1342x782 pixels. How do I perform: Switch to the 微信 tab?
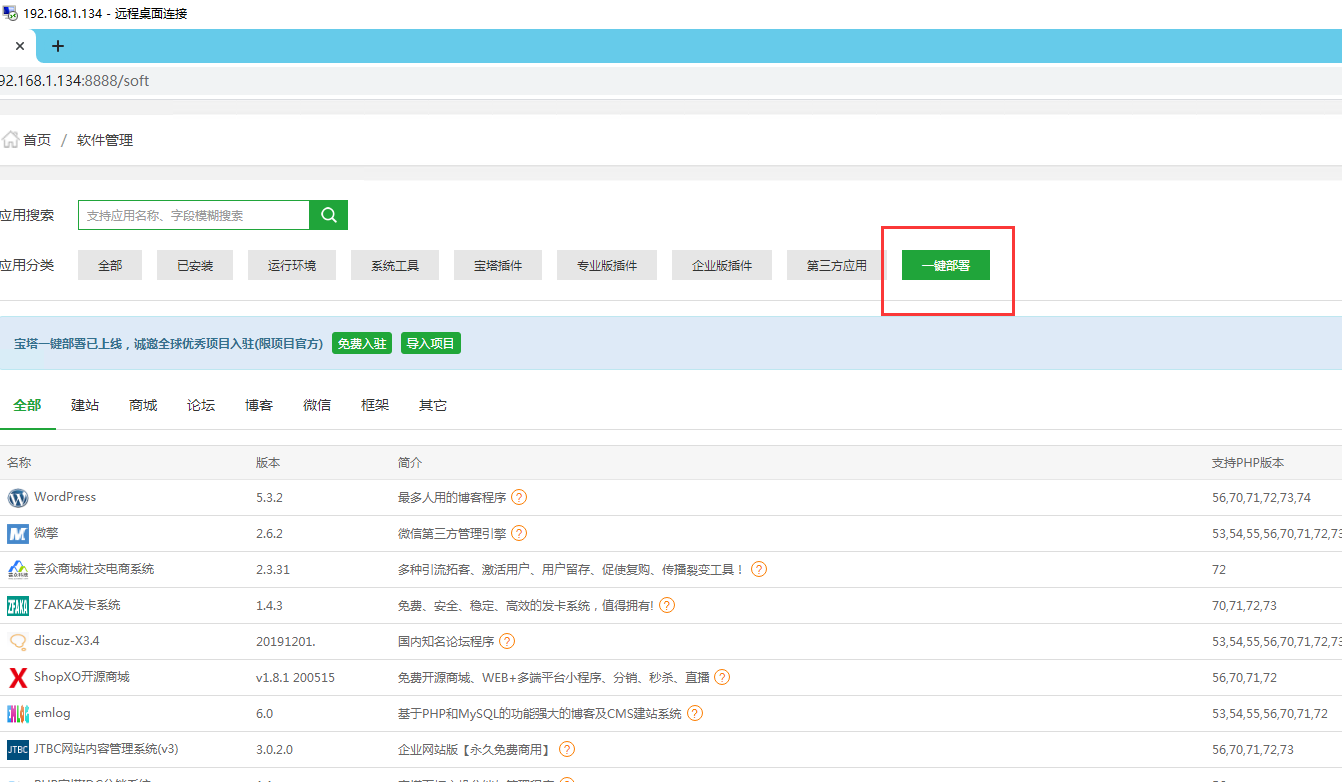click(317, 405)
